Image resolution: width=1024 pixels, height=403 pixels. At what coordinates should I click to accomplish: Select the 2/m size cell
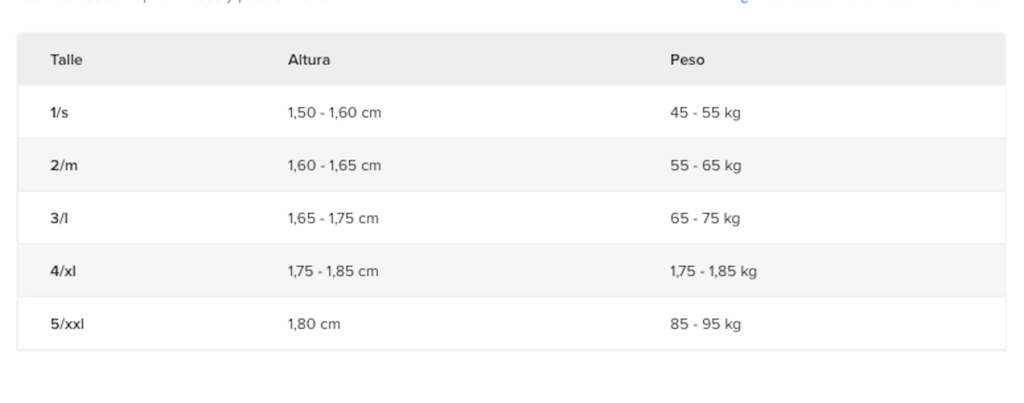click(x=64, y=165)
